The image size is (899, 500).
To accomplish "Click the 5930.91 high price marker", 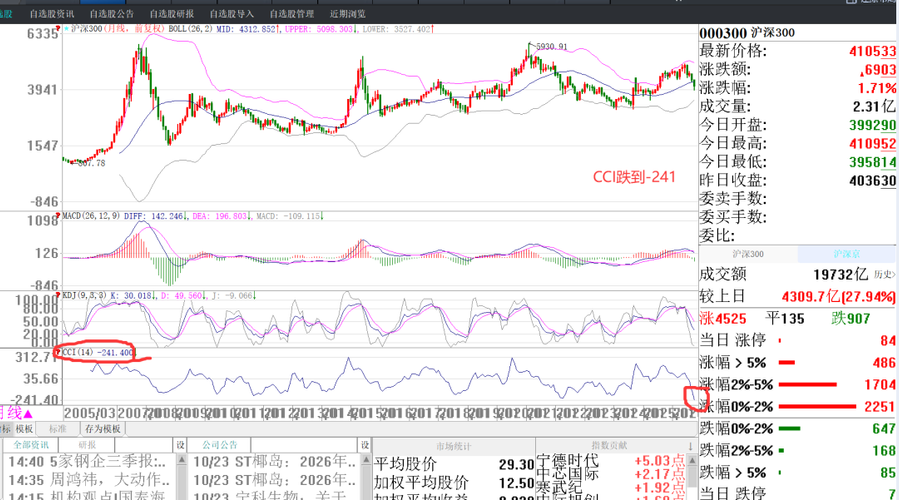I will pyautogui.click(x=552, y=46).
